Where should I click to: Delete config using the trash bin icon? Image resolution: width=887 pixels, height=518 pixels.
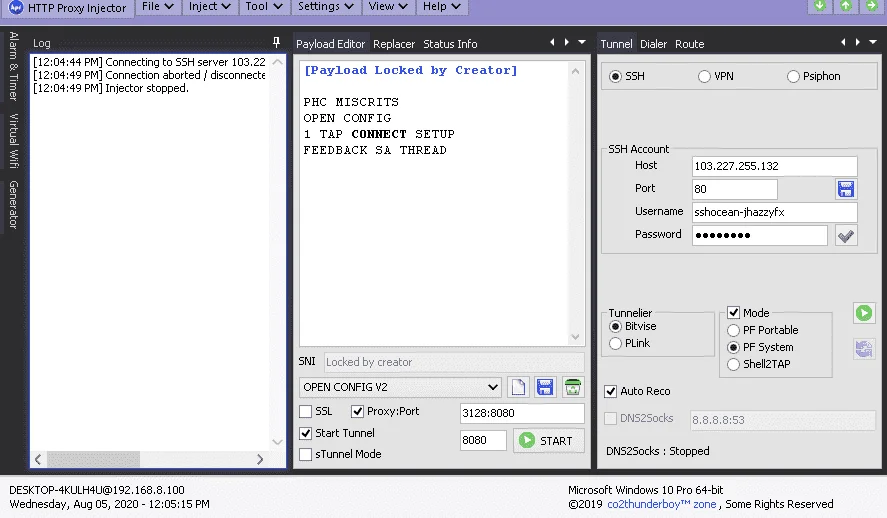click(572, 387)
